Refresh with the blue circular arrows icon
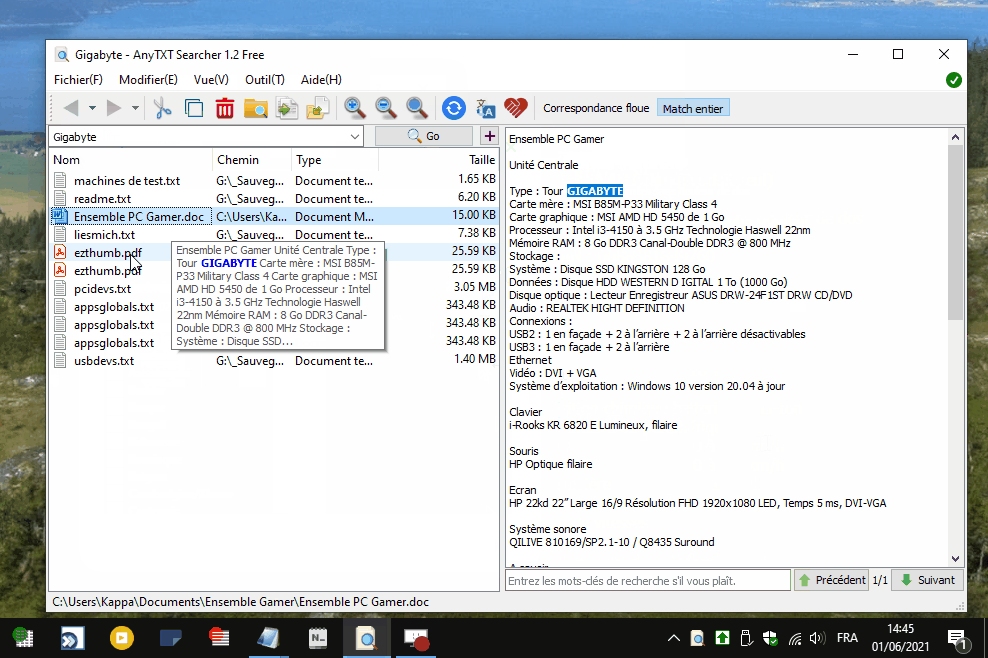 point(454,108)
